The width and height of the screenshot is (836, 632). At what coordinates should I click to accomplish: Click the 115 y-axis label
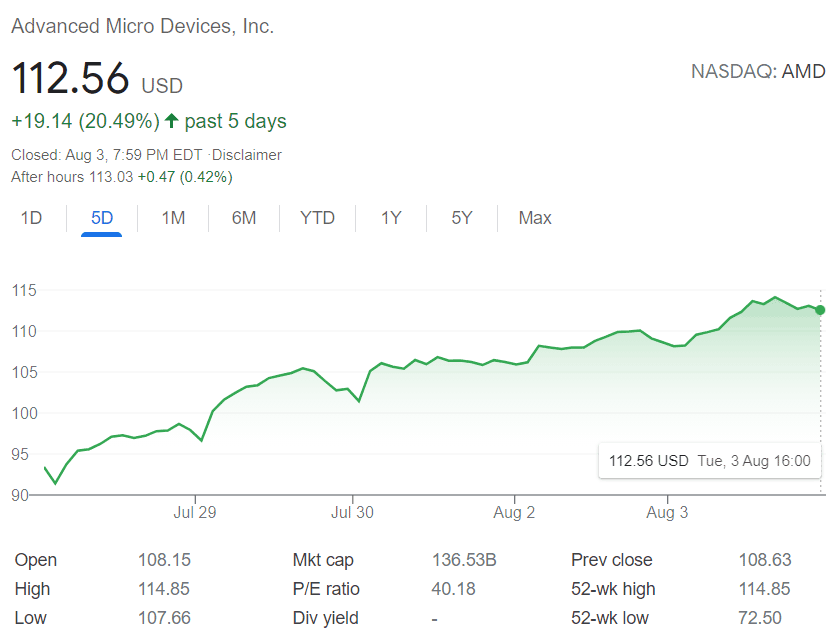pyautogui.click(x=24, y=291)
